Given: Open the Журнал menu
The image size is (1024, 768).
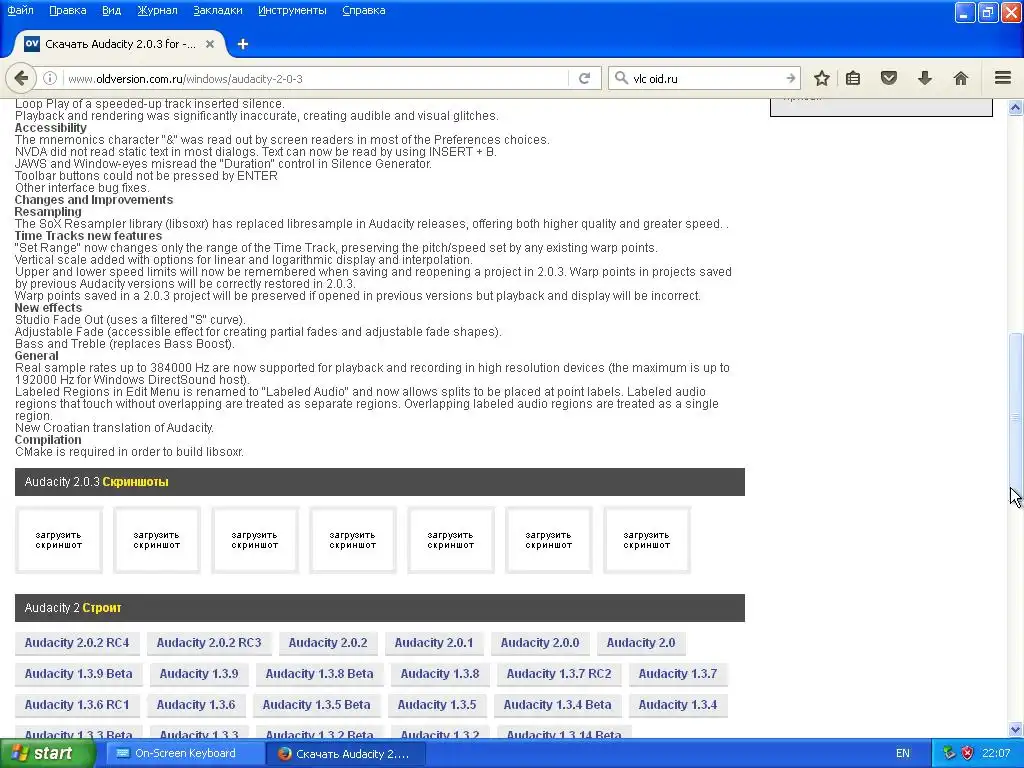Looking at the screenshot, I should pyautogui.click(x=157, y=10).
